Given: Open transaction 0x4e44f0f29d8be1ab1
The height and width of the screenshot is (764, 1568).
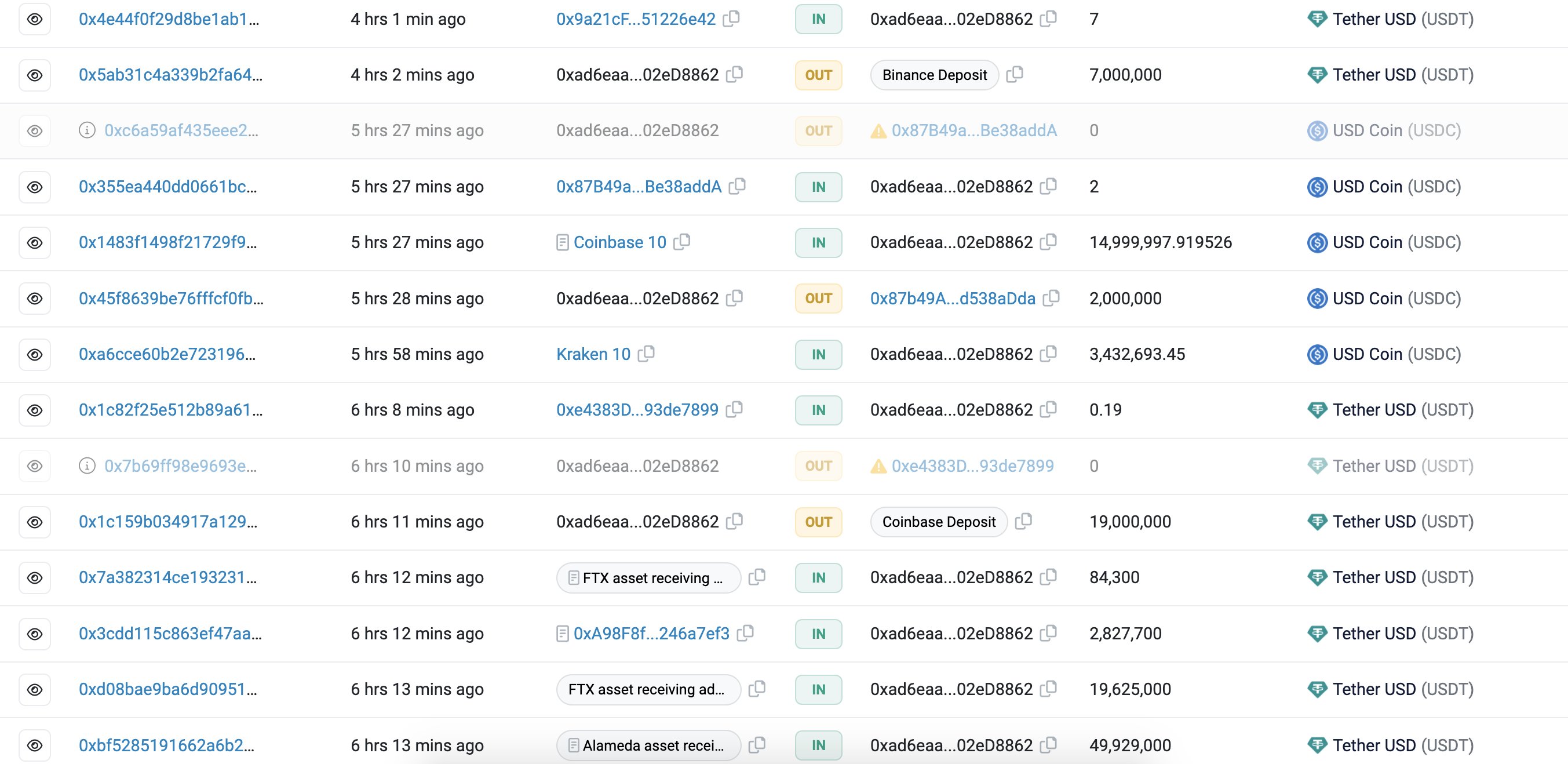Looking at the screenshot, I should click(x=169, y=19).
